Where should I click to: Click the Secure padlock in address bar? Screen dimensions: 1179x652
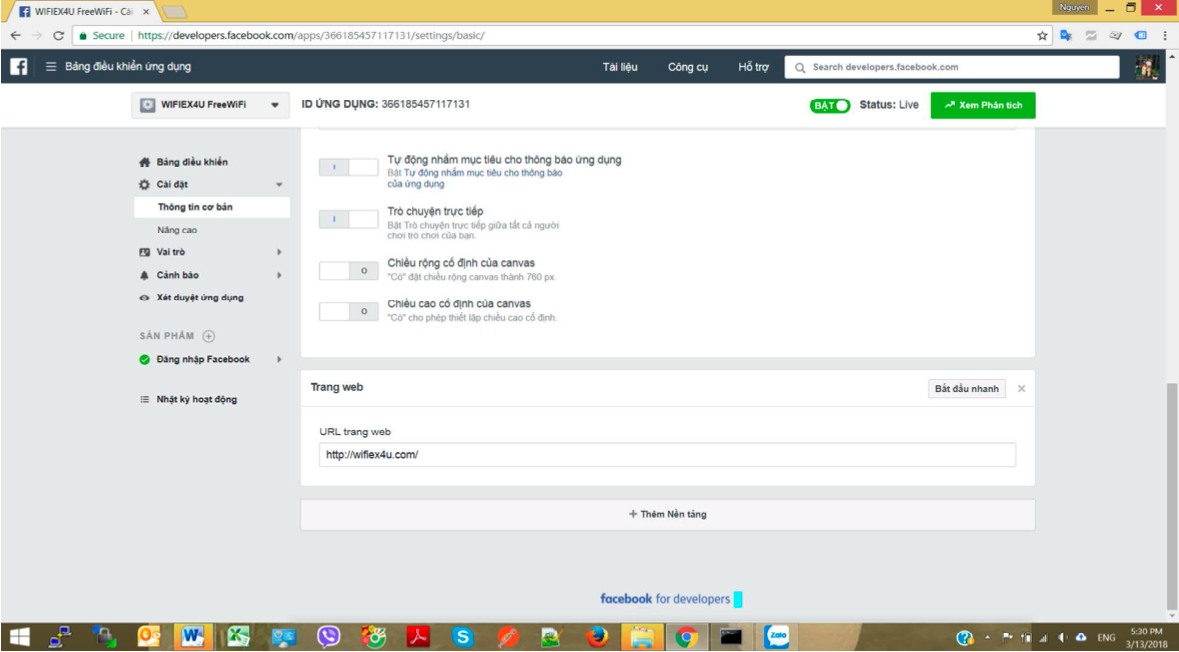point(83,35)
